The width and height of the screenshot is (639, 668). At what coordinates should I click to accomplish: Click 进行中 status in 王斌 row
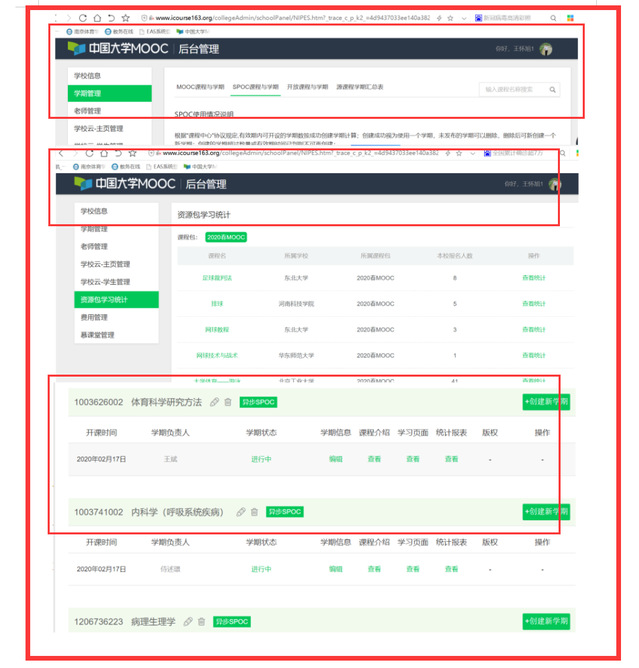(x=261, y=459)
